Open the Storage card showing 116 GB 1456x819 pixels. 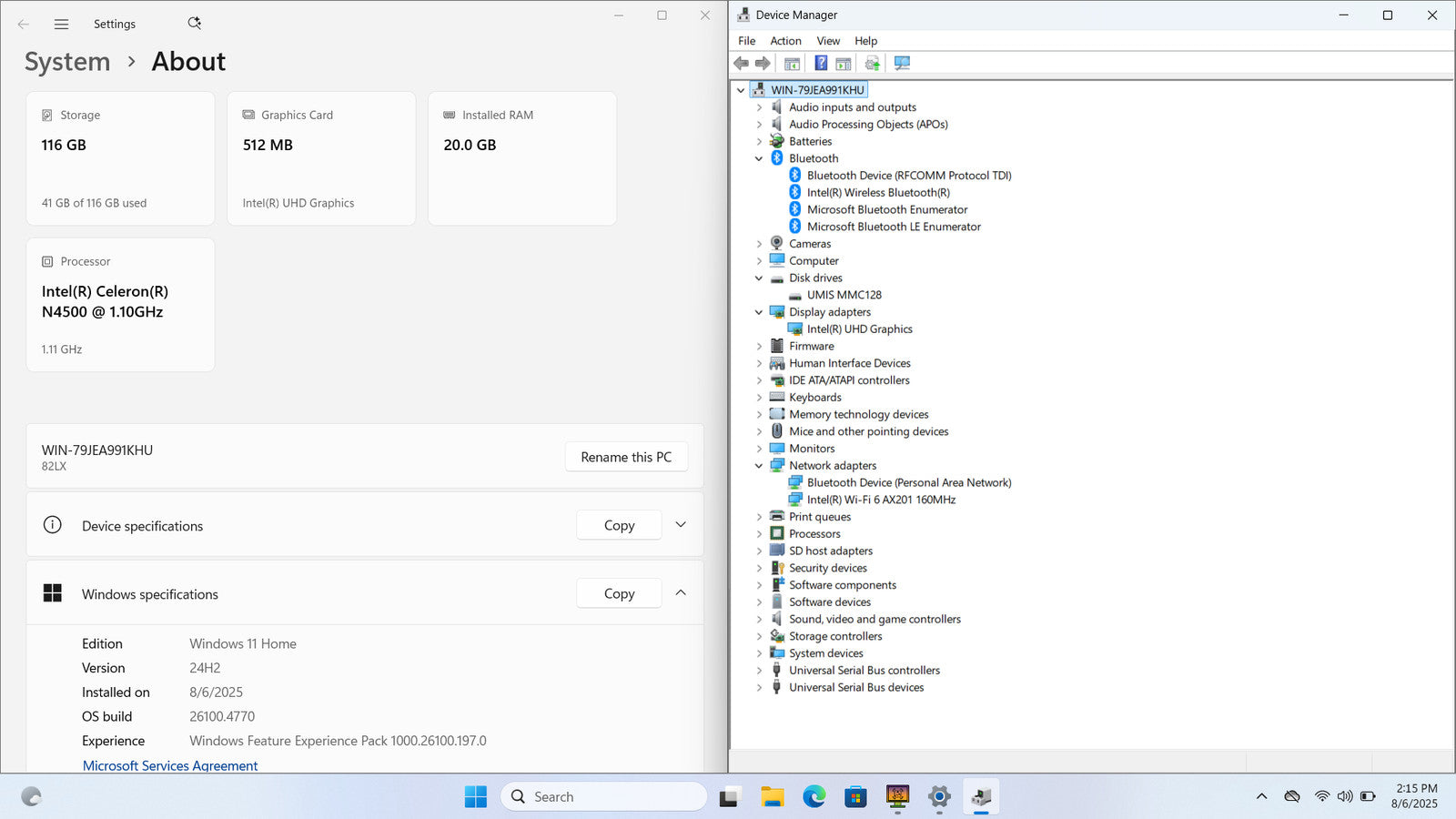point(121,158)
